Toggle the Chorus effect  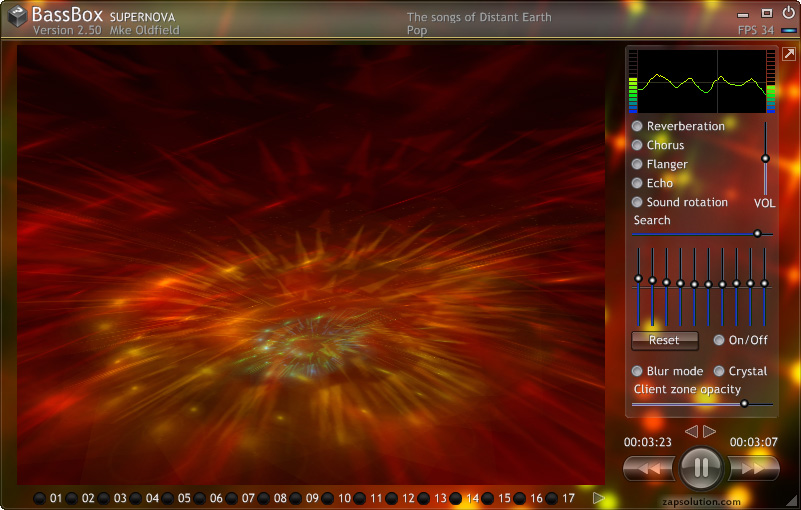pos(637,145)
